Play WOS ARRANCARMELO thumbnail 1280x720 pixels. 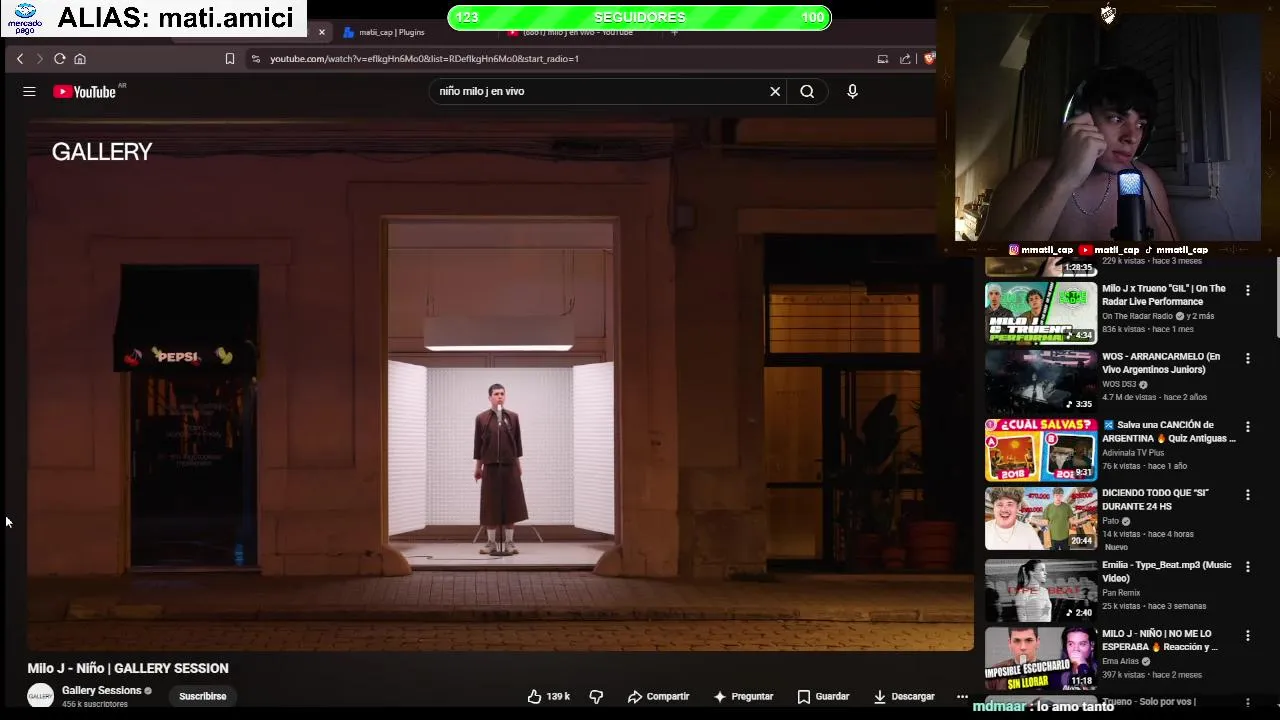click(1041, 380)
